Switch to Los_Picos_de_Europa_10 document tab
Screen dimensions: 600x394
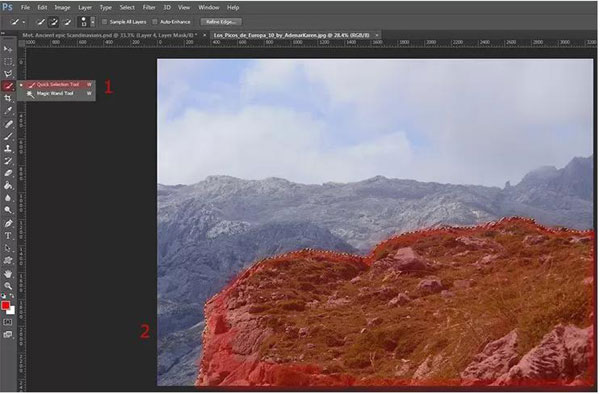pos(291,35)
